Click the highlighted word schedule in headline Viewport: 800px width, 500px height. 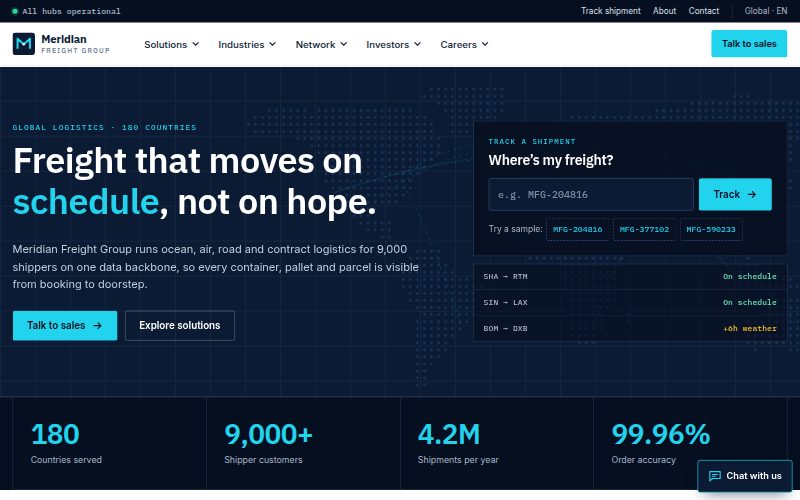(86, 202)
